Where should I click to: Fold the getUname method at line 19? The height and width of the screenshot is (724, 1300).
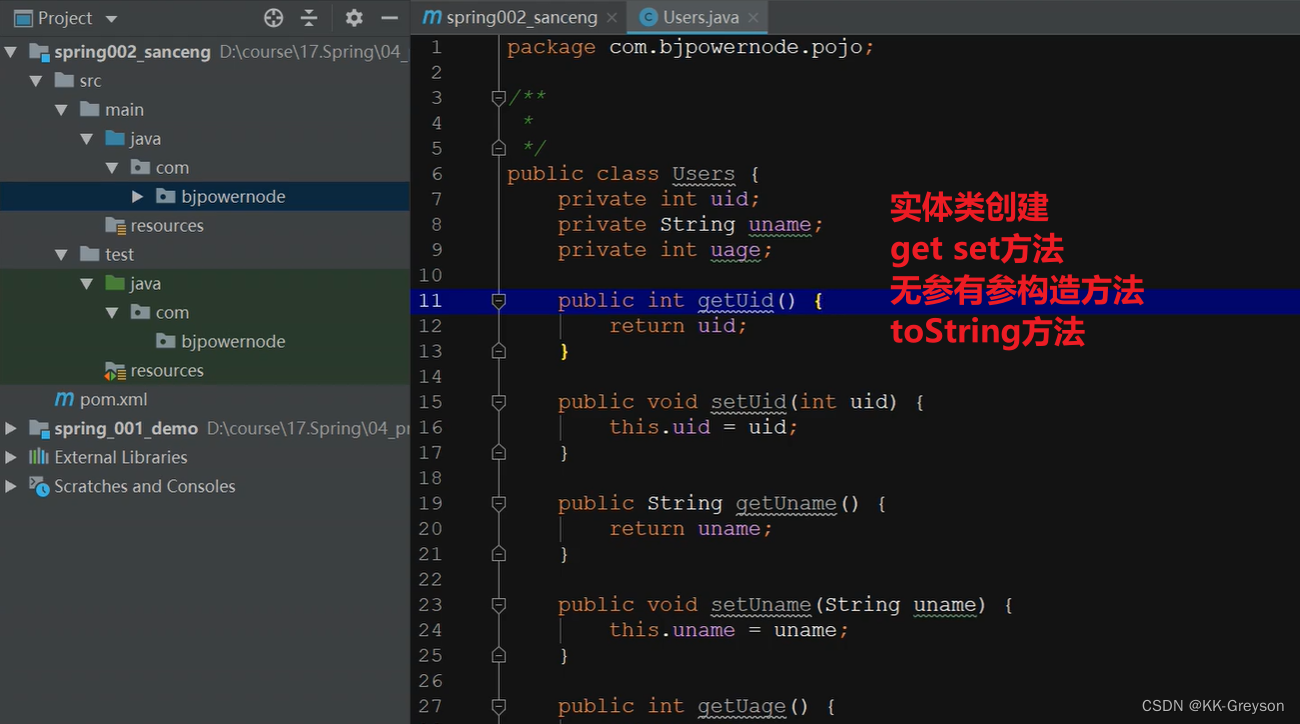[498, 503]
